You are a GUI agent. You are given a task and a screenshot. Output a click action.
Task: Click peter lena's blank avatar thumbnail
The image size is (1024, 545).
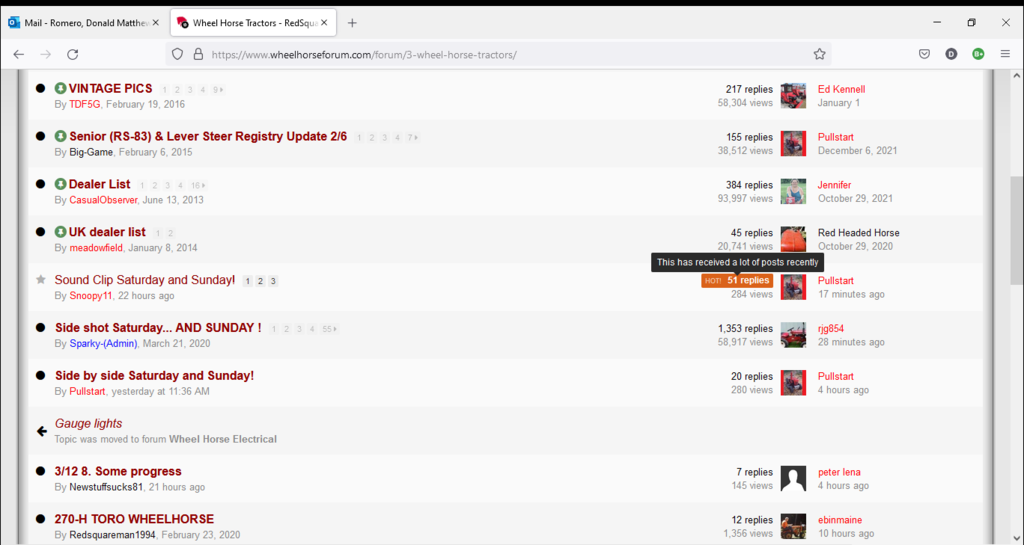coord(793,478)
